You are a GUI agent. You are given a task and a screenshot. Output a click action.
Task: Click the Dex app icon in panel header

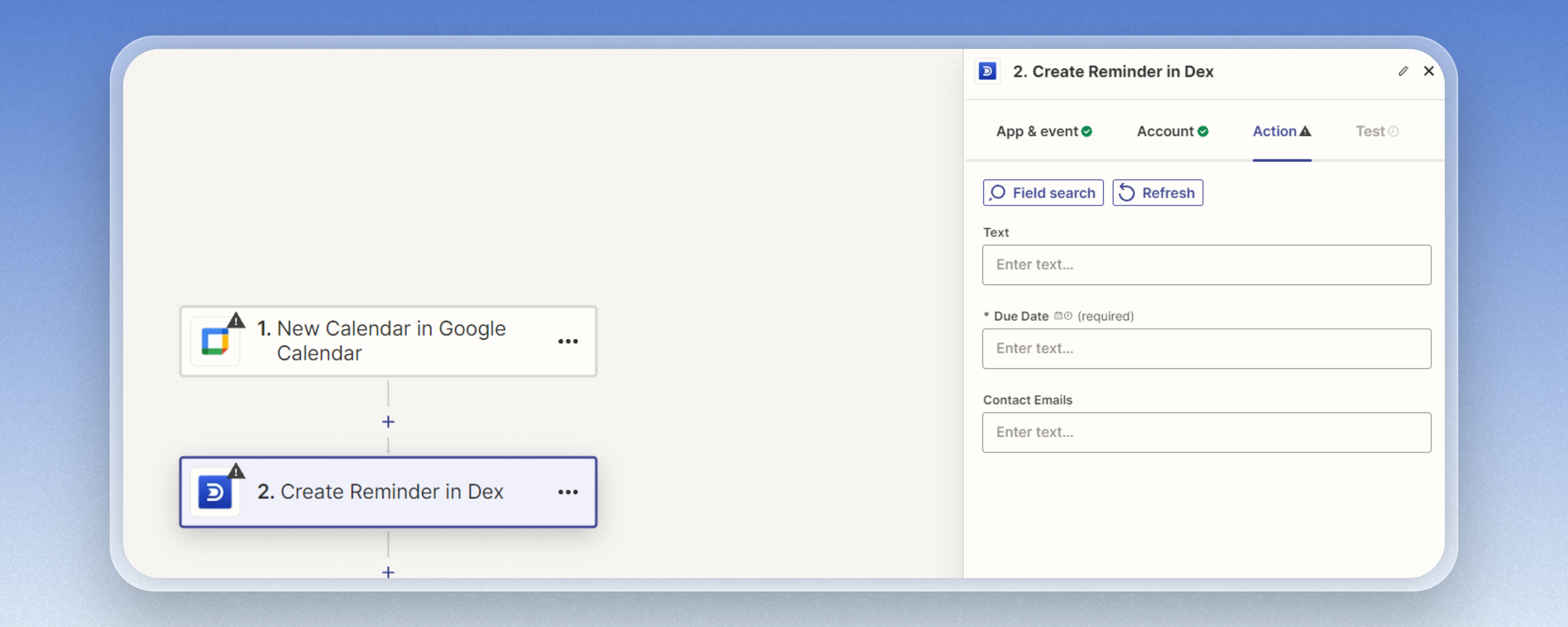tap(987, 71)
